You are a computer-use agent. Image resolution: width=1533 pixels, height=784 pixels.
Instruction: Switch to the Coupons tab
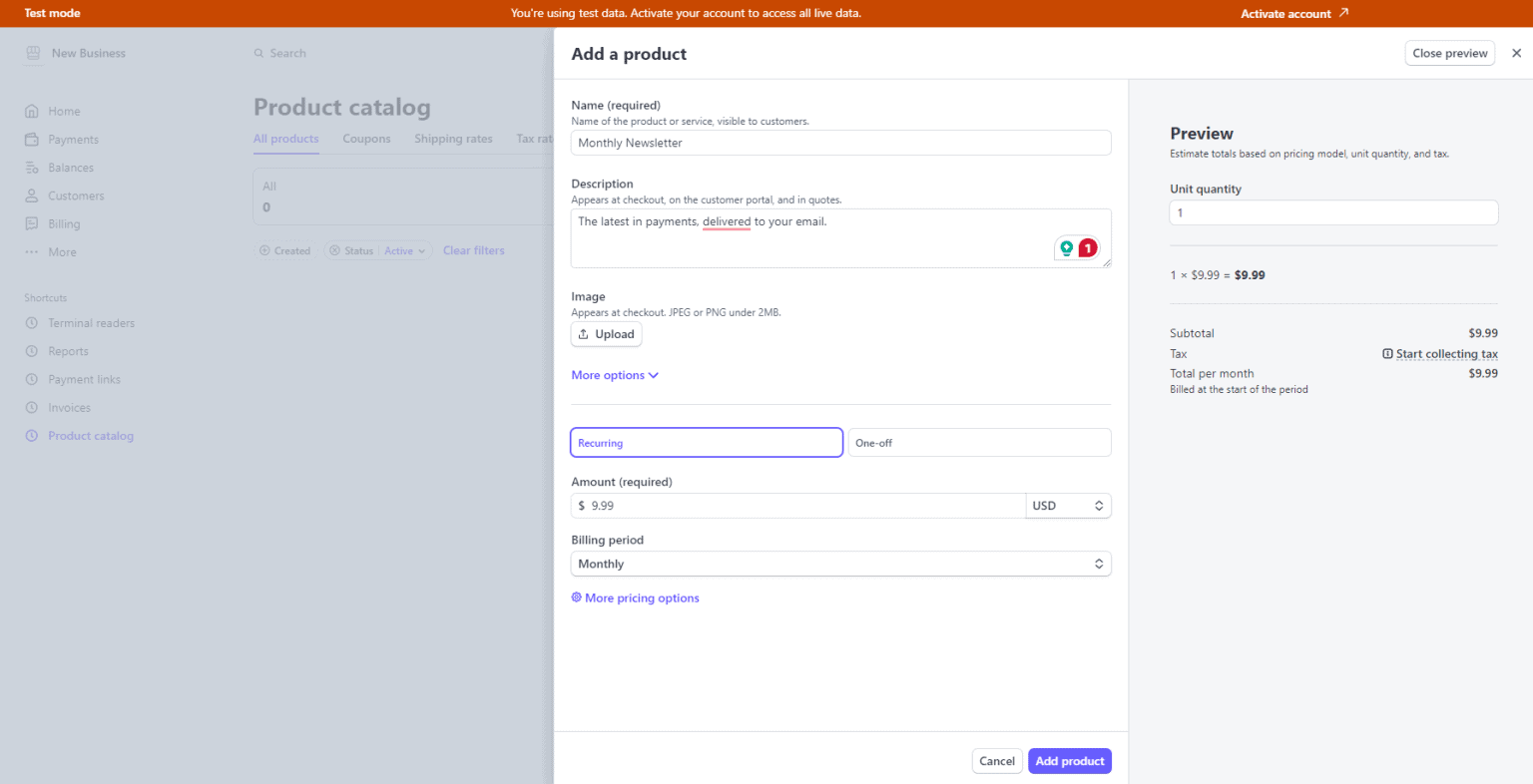point(366,139)
